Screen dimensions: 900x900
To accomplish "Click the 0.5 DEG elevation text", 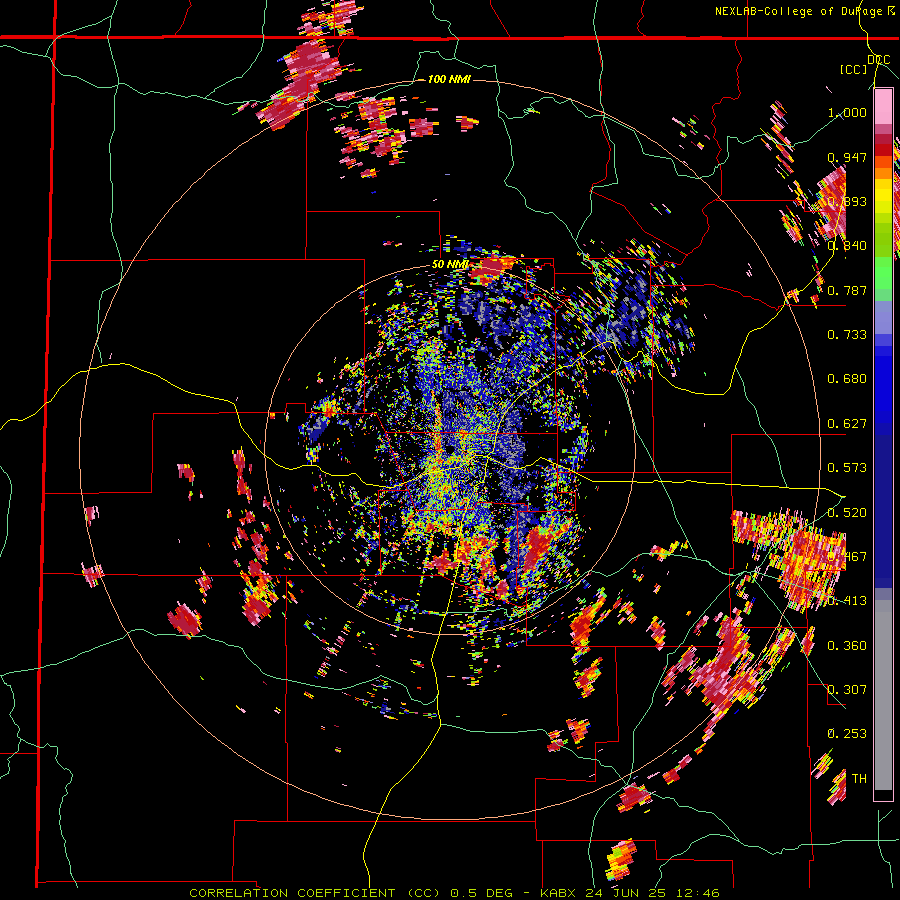I will point(480,893).
